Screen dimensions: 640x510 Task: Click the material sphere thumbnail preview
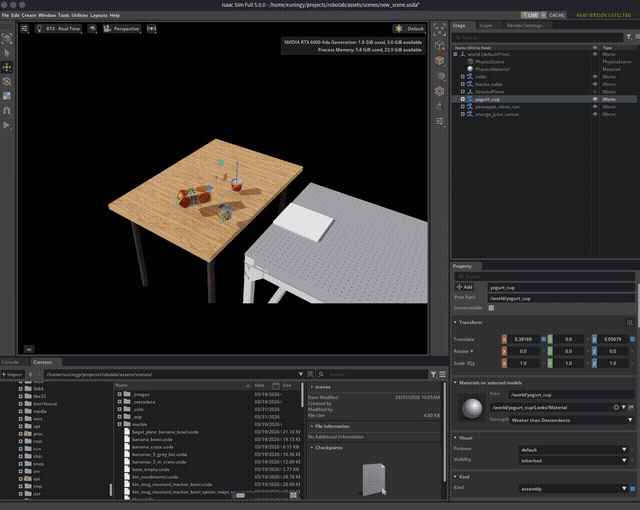click(x=470, y=407)
